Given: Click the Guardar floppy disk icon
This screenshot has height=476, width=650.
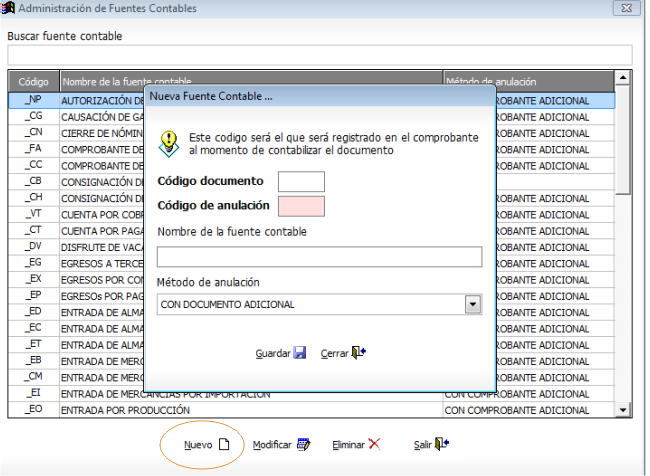Looking at the screenshot, I should tap(300, 353).
